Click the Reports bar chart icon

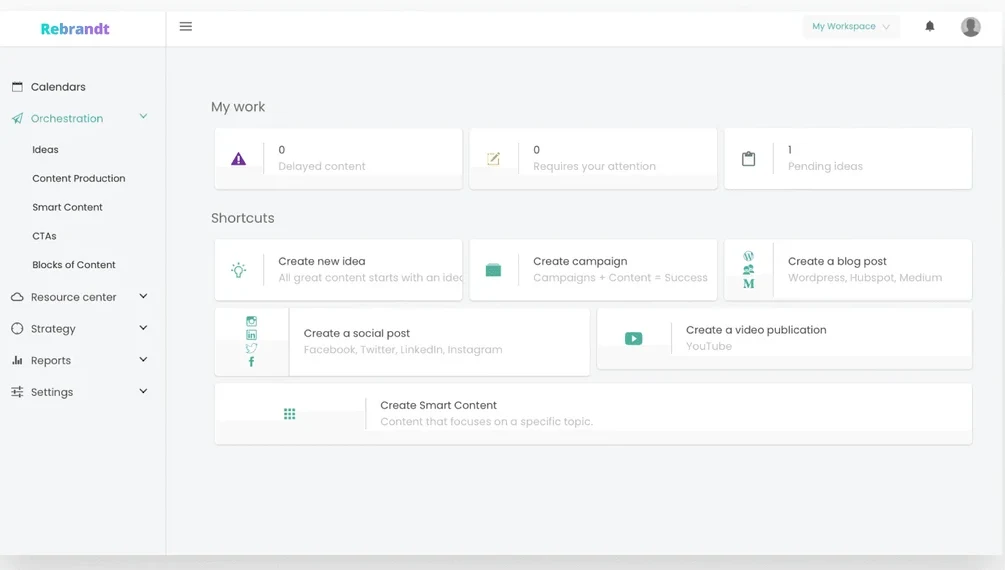[x=17, y=360]
